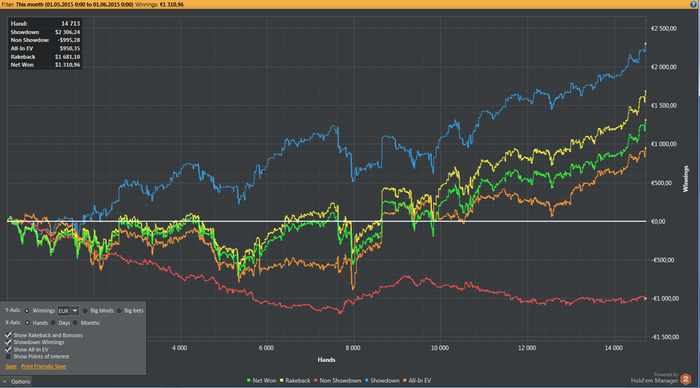Click the €1 500,00 axis label

[664, 106]
